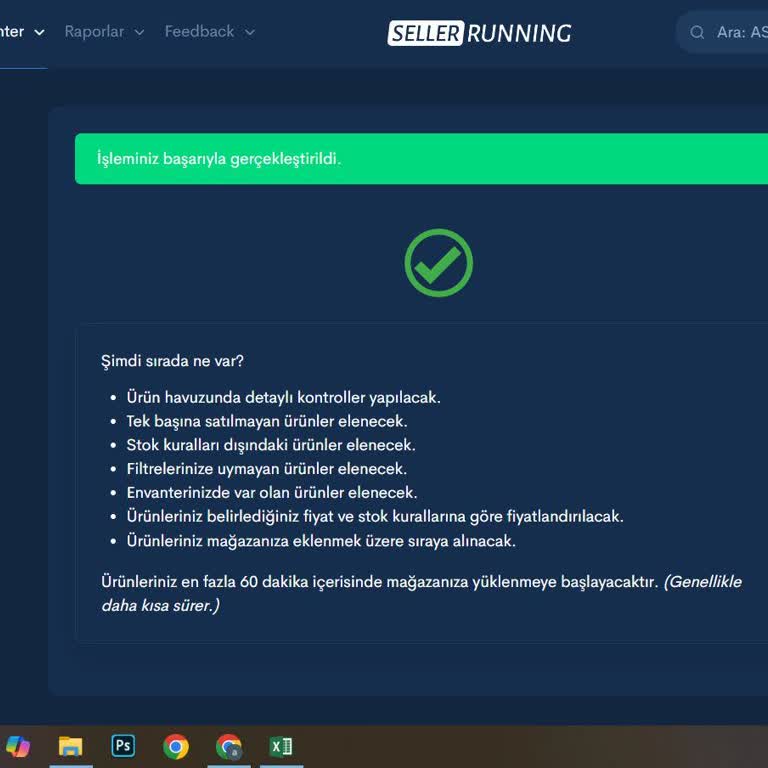Open the Feedback menu
Viewport: 768px width, 768px height.
(209, 32)
